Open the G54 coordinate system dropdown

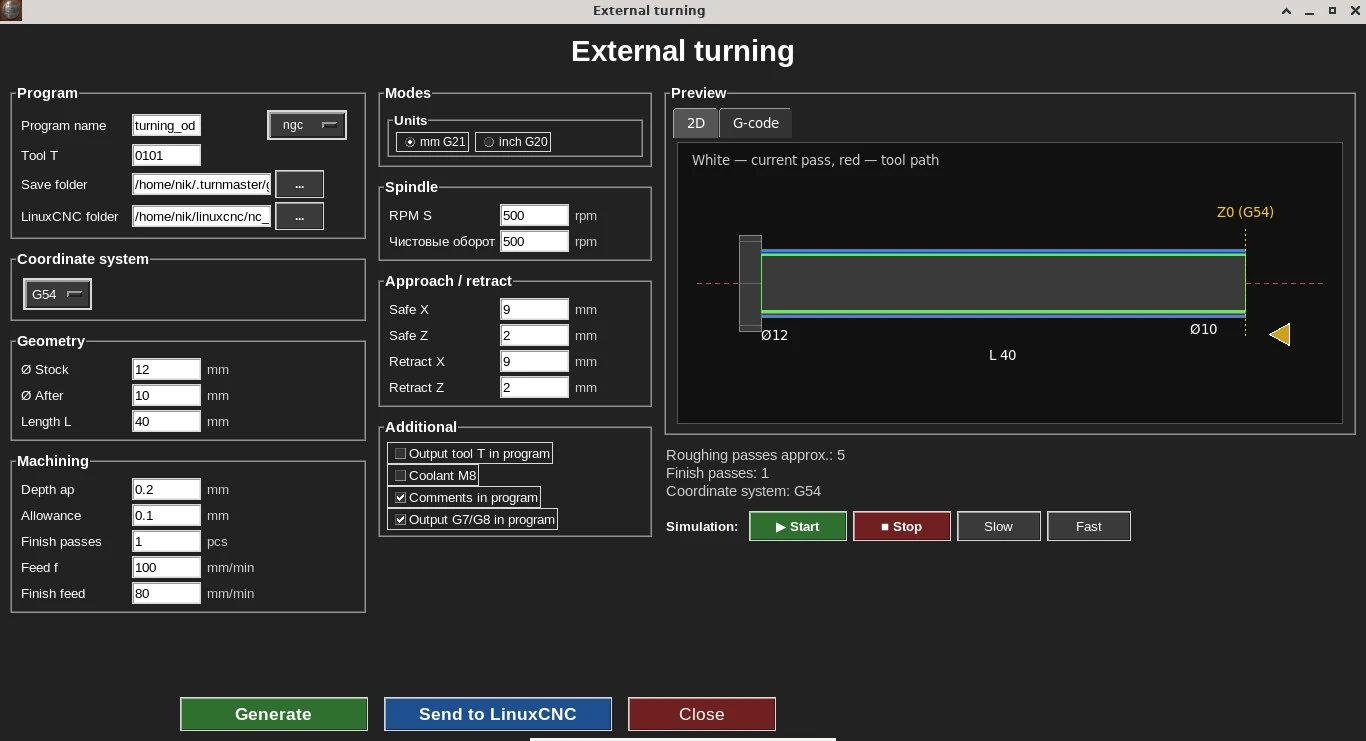57,295
